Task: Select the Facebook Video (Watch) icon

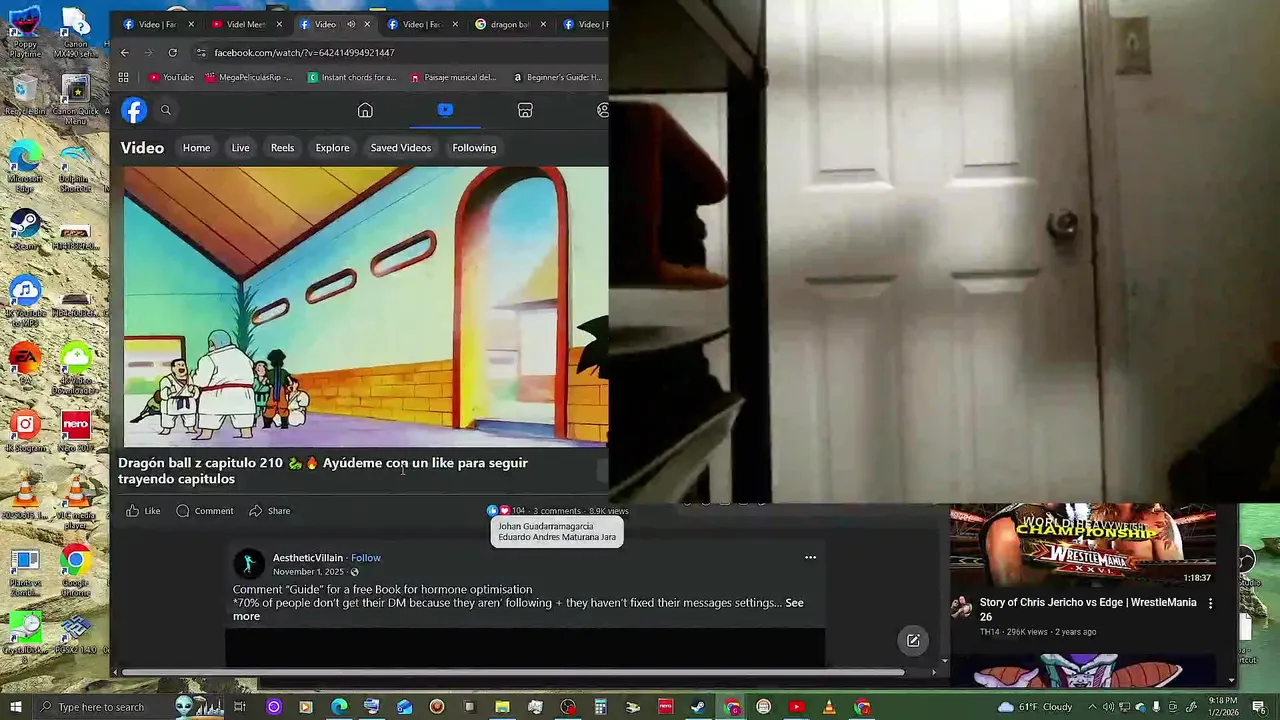Action: pyautogui.click(x=445, y=110)
